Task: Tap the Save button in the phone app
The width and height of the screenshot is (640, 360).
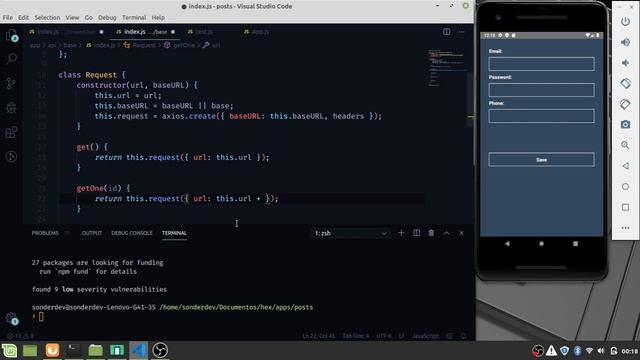Action: (x=541, y=160)
